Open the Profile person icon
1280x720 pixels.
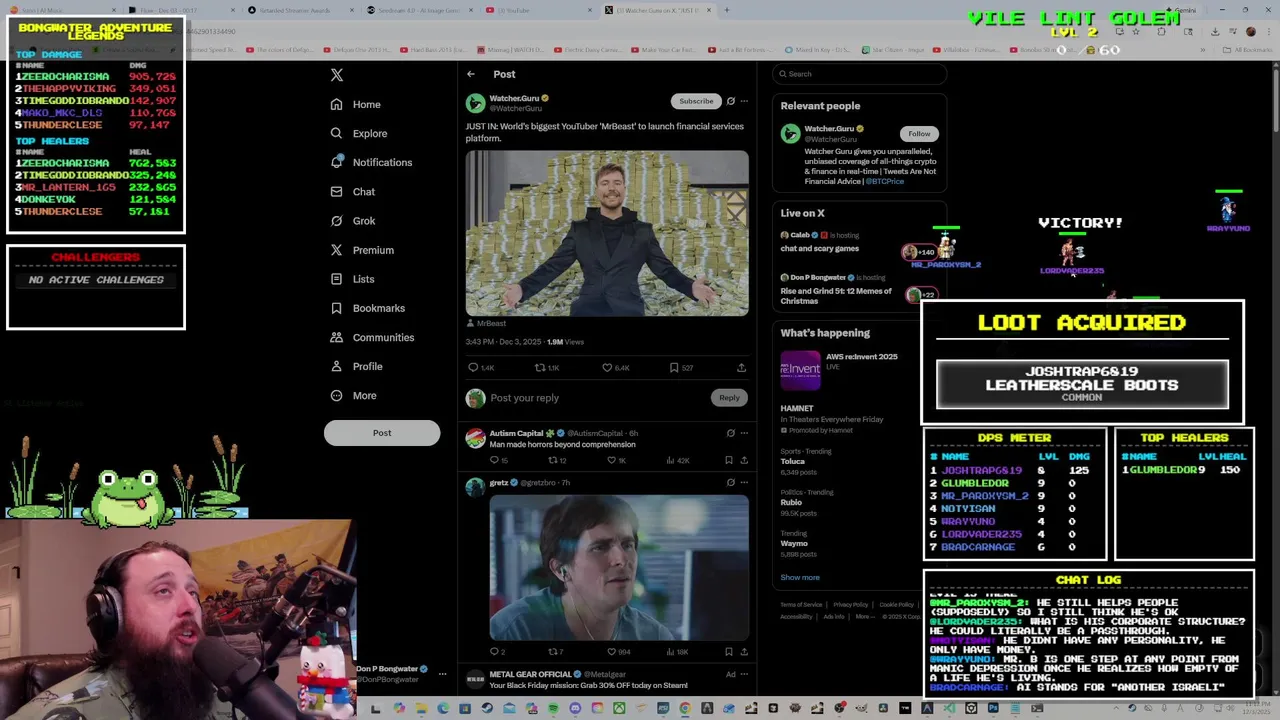(x=337, y=366)
